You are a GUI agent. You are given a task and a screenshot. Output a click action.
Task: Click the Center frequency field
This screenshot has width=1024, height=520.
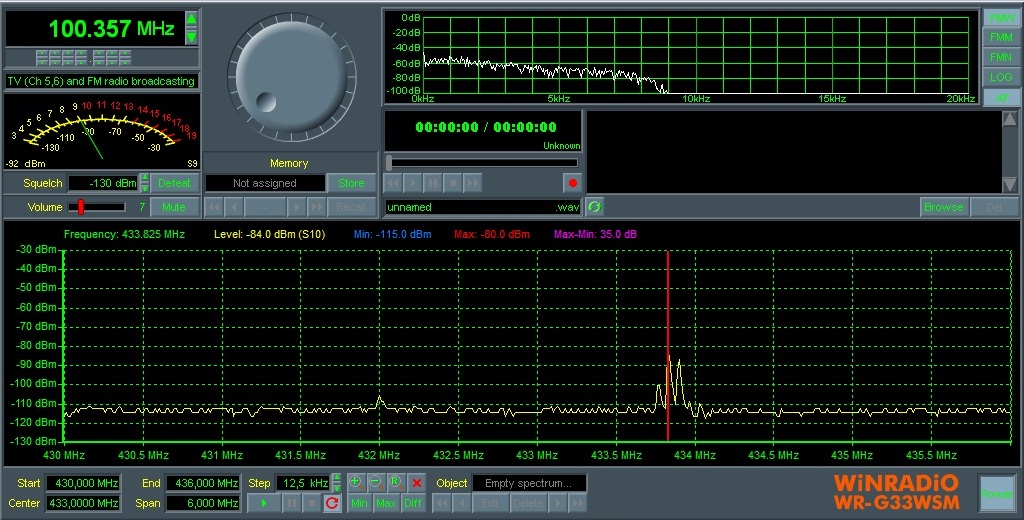(83, 504)
